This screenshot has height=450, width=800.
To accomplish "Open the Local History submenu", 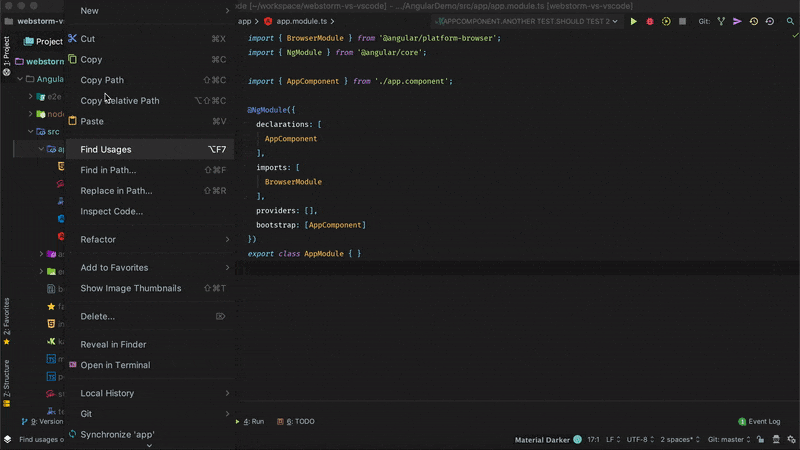I will click(149, 393).
